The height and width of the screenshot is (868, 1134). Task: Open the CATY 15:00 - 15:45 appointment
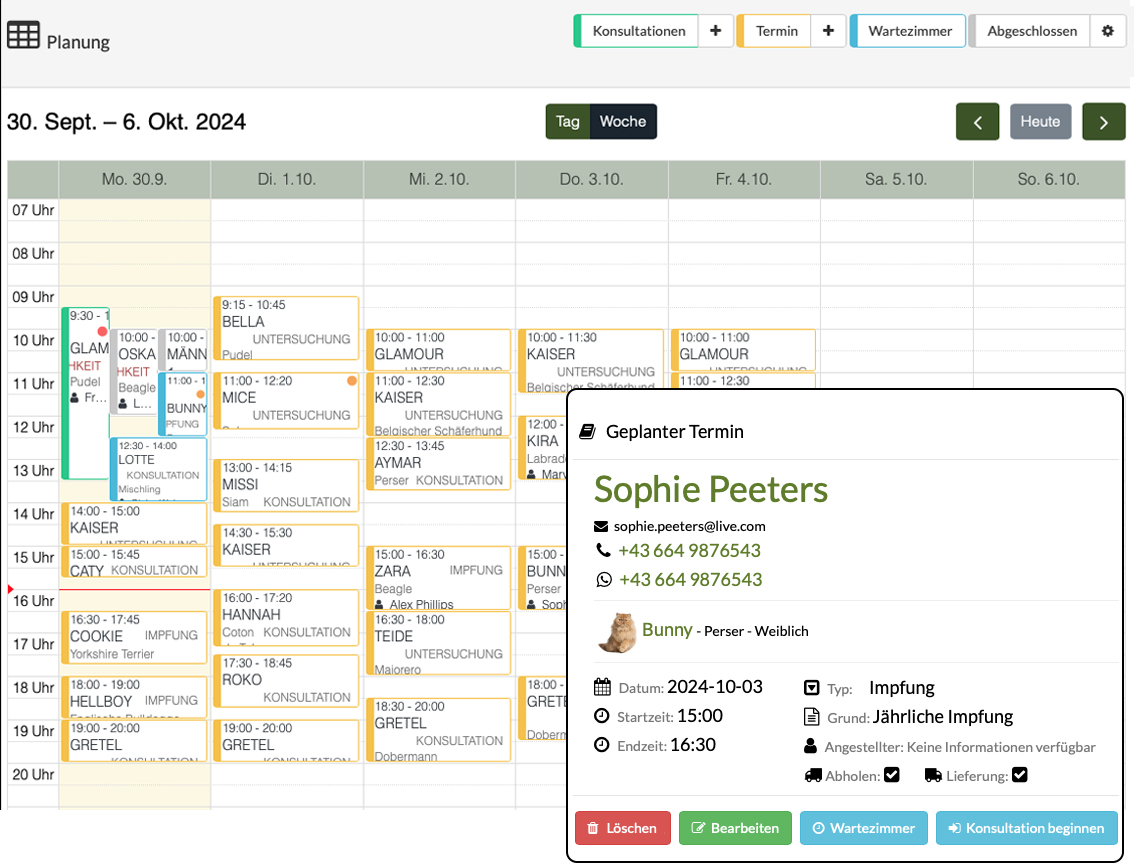click(x=135, y=562)
